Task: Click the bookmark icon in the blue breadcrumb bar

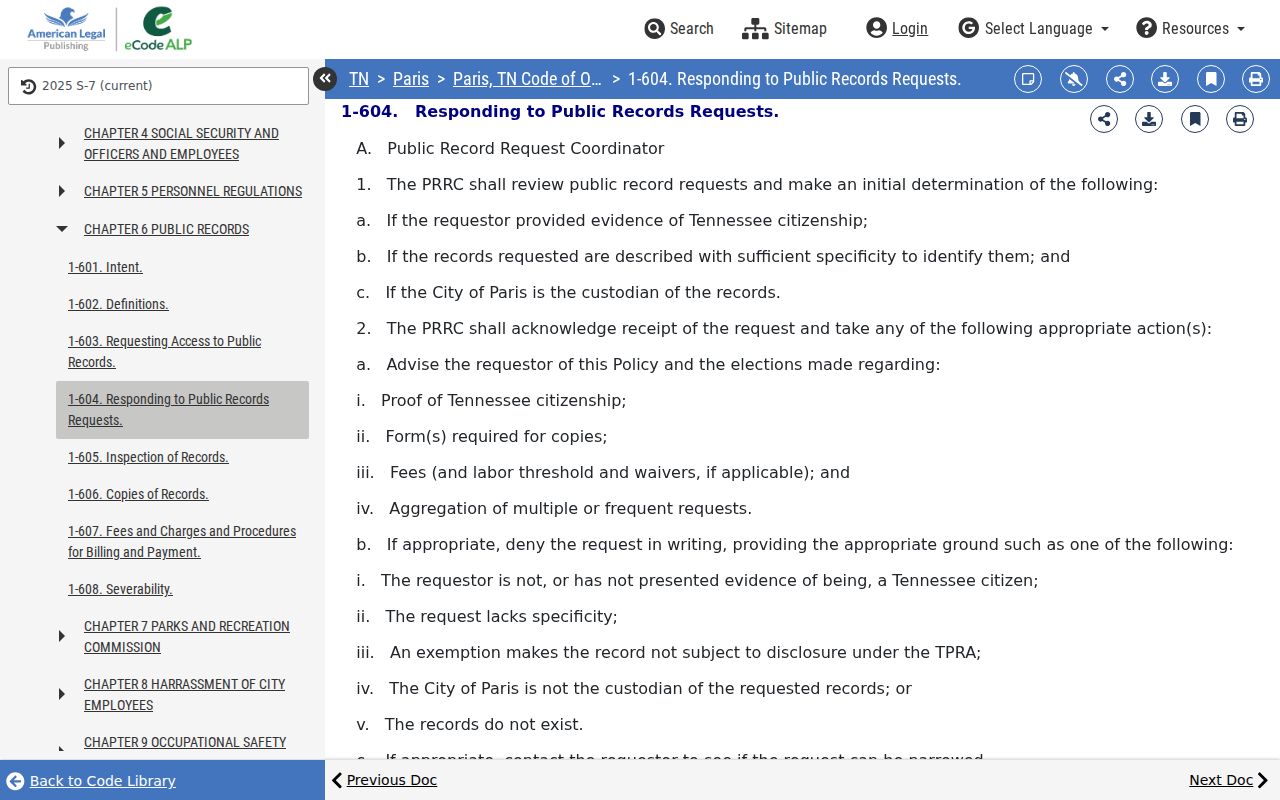Action: point(1211,79)
